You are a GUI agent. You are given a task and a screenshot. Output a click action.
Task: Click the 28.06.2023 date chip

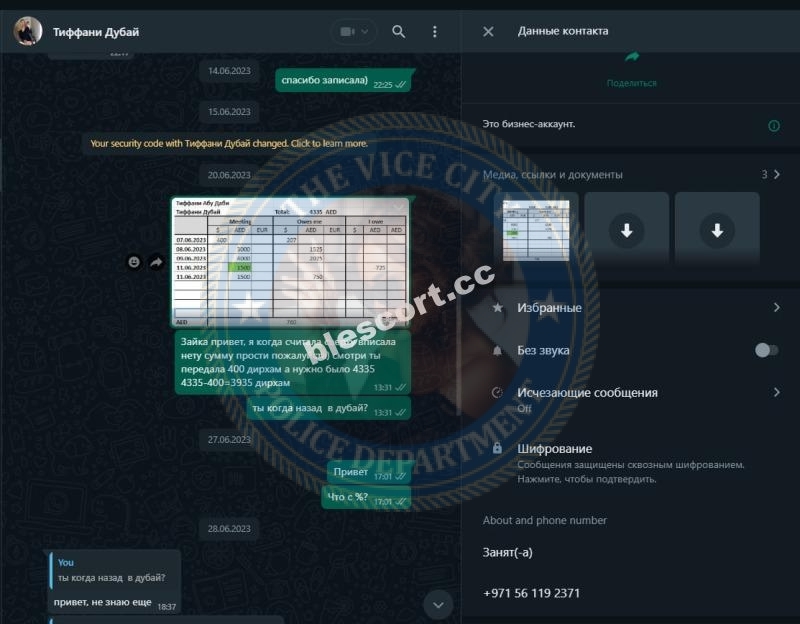point(229,529)
